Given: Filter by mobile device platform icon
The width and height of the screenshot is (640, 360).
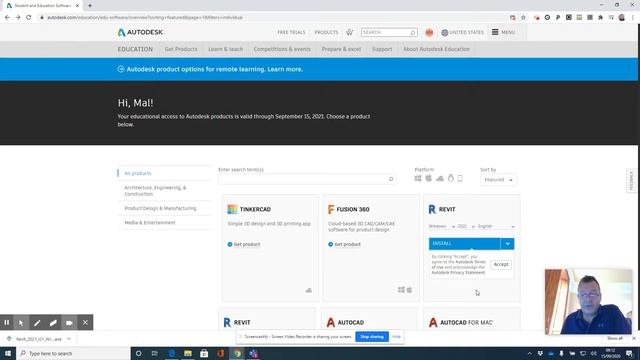Looking at the screenshot, I should [x=460, y=178].
